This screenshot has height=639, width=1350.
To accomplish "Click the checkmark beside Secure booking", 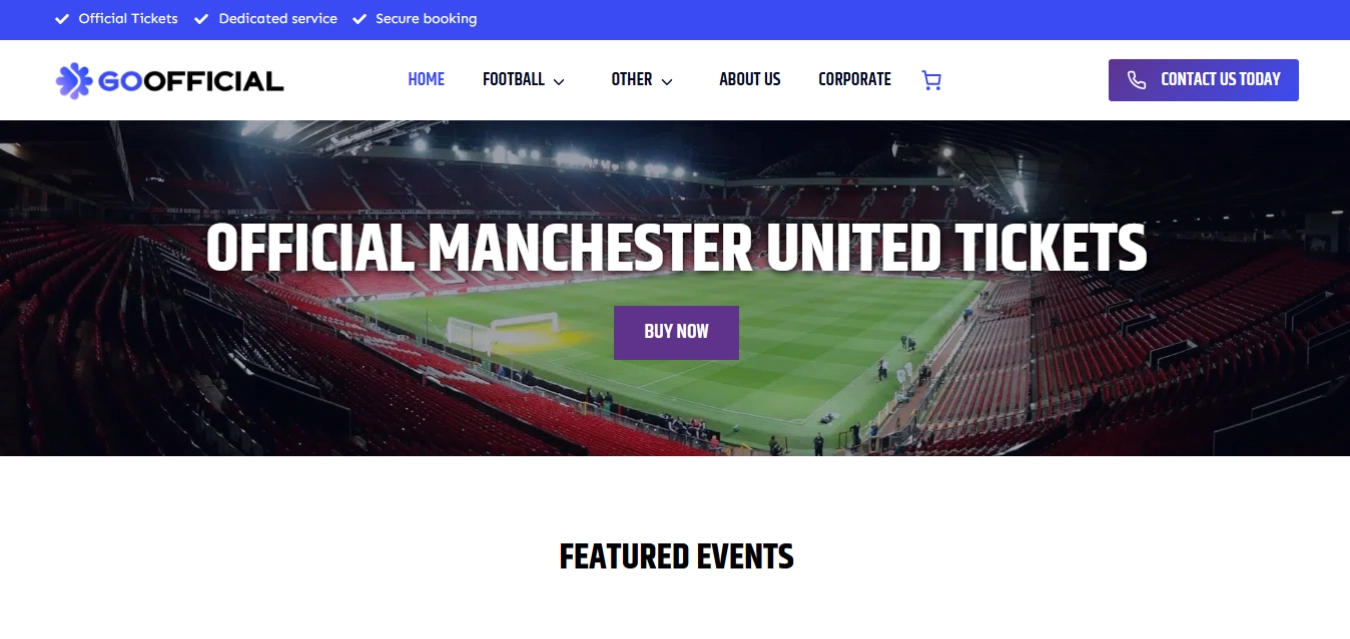I will tap(360, 19).
